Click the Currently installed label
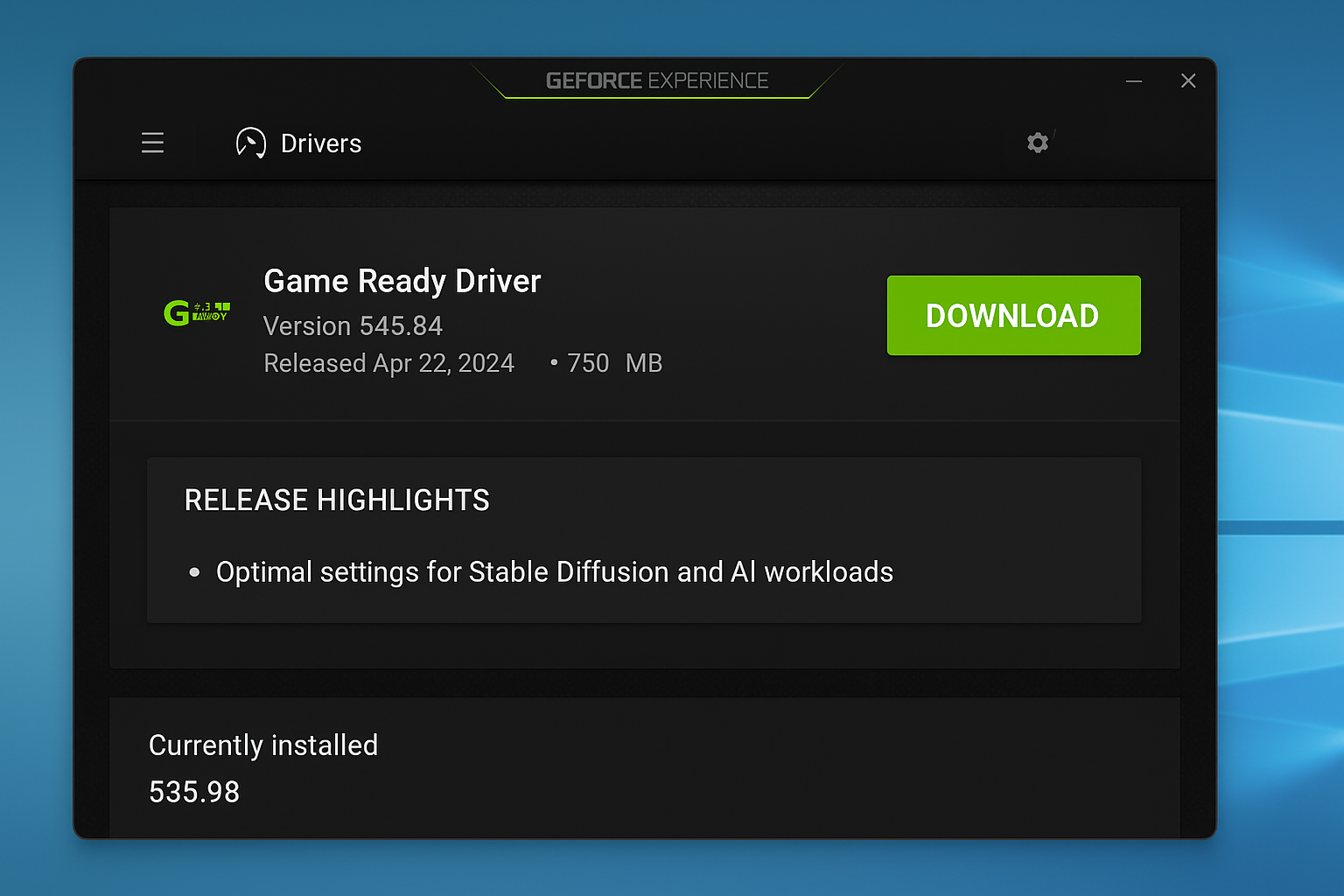The image size is (1344, 896). click(x=263, y=745)
